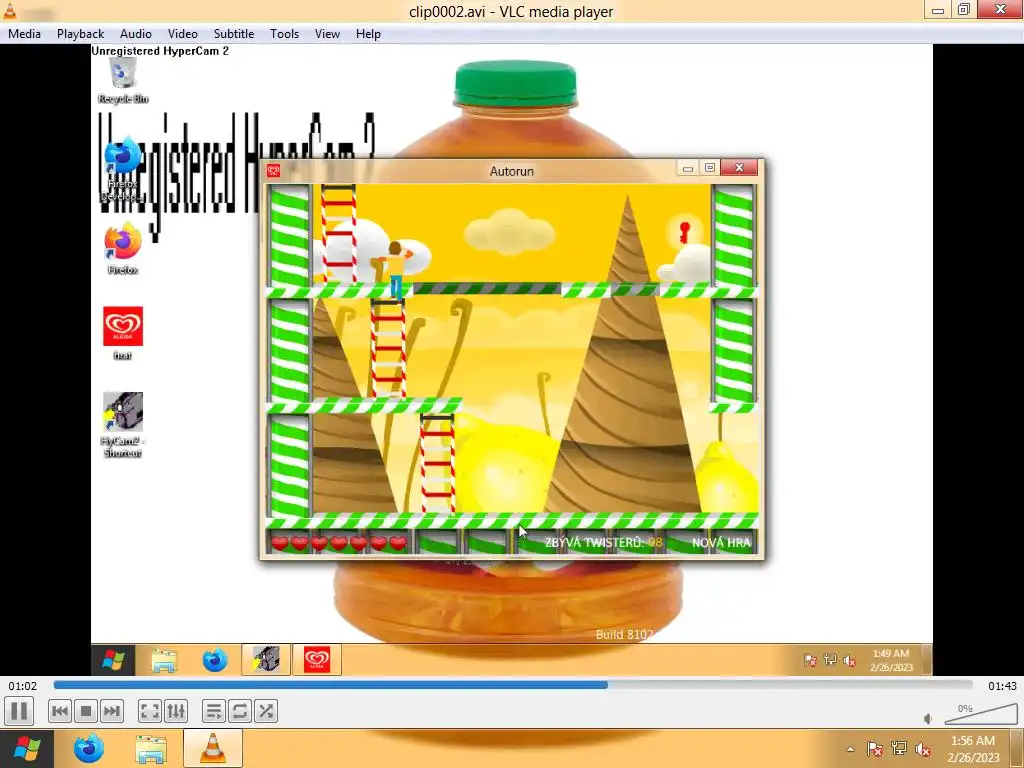Maximize the Autorun game window
The image size is (1024, 768).
point(710,168)
